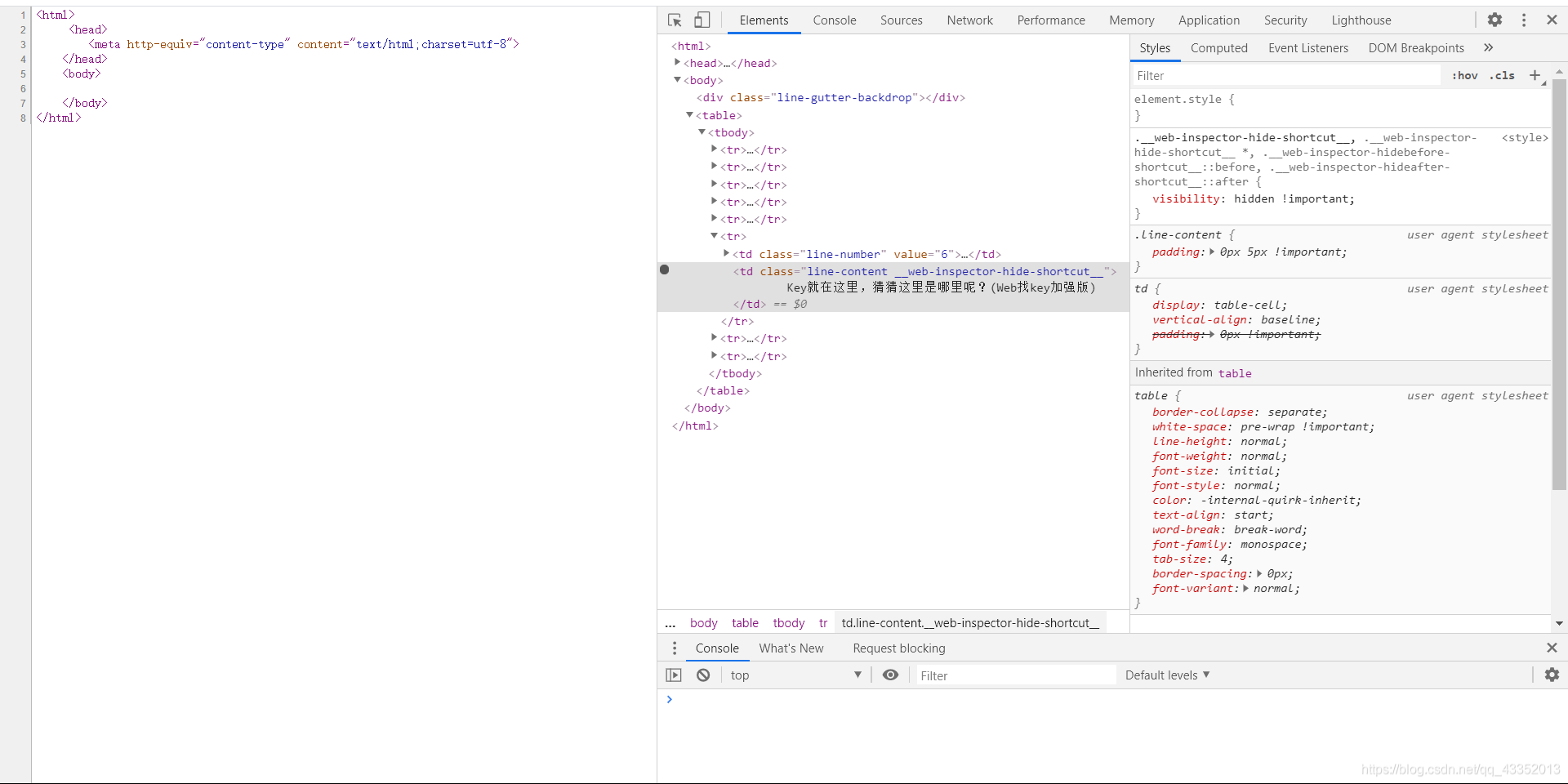Click breadcrumb ellipsis to show ancestors
Image resolution: width=1568 pixels, height=784 pixels.
[670, 622]
